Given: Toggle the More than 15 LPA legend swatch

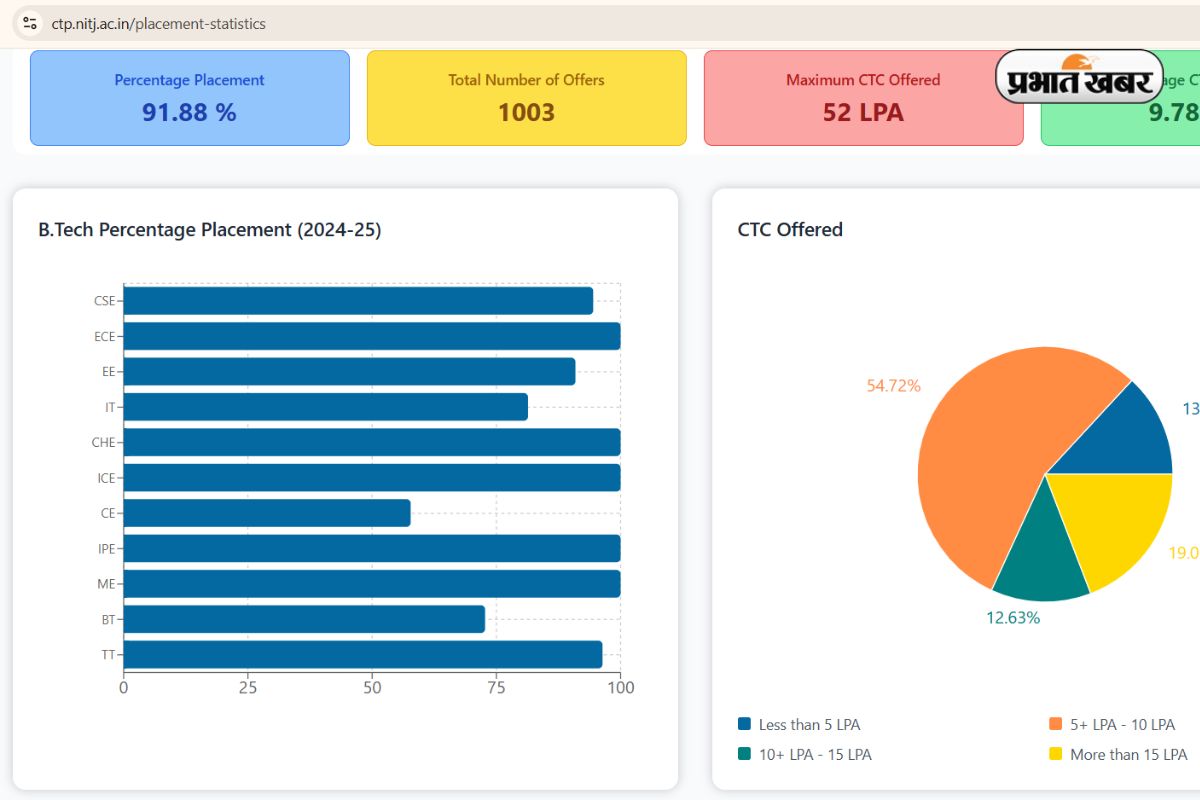Looking at the screenshot, I should click(x=1055, y=754).
